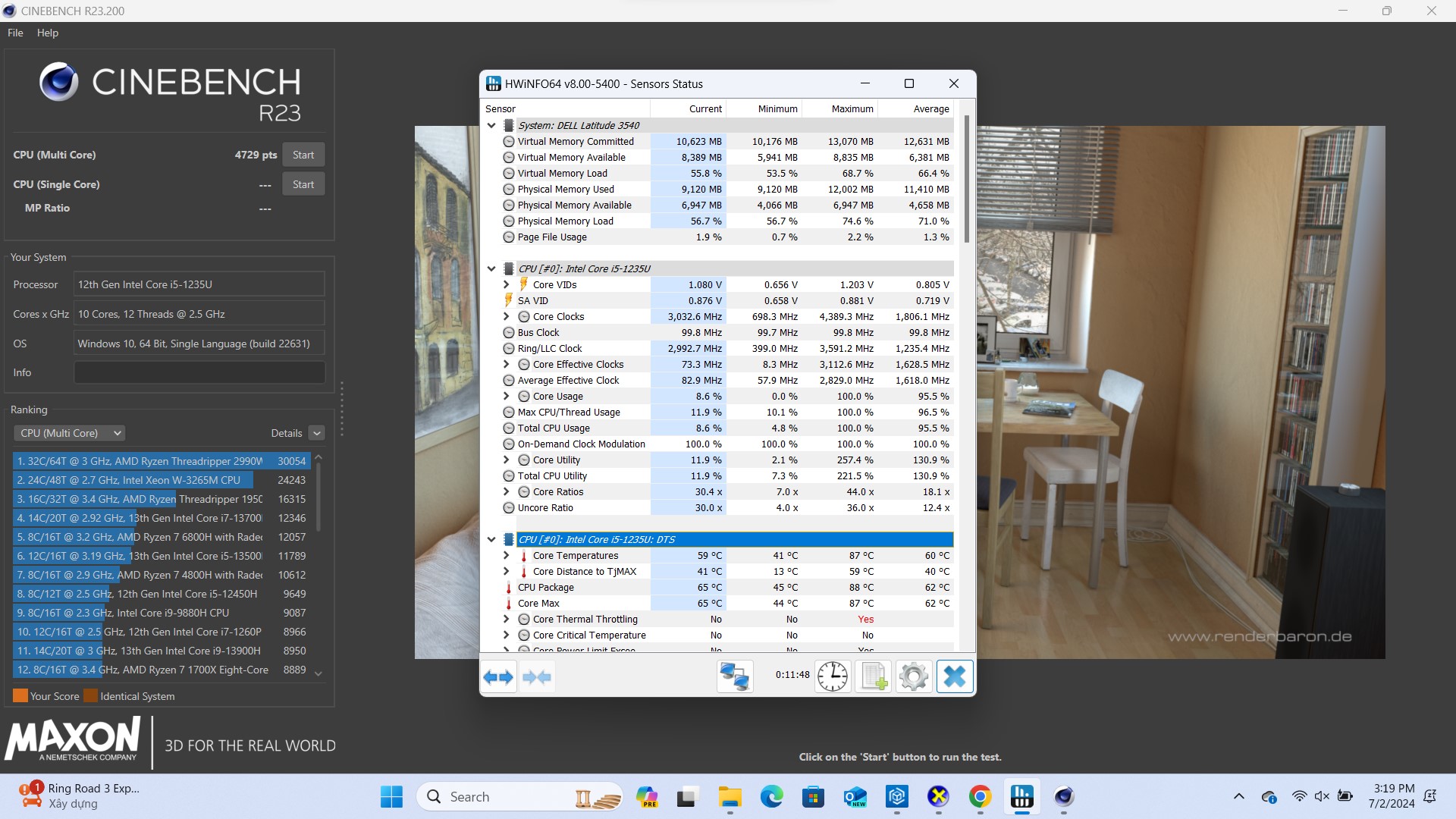Click the Wi-Fi tray icon
This screenshot has height=819, width=1456.
coord(1299,796)
